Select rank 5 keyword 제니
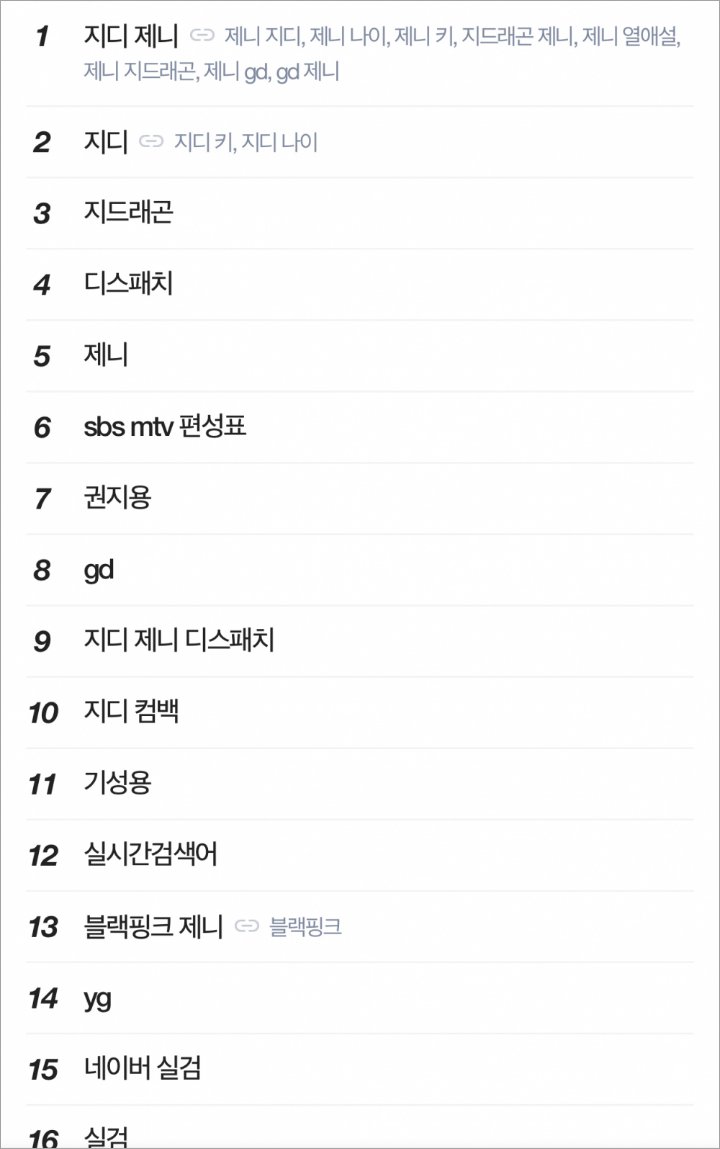The height and width of the screenshot is (1149, 720). coord(106,355)
